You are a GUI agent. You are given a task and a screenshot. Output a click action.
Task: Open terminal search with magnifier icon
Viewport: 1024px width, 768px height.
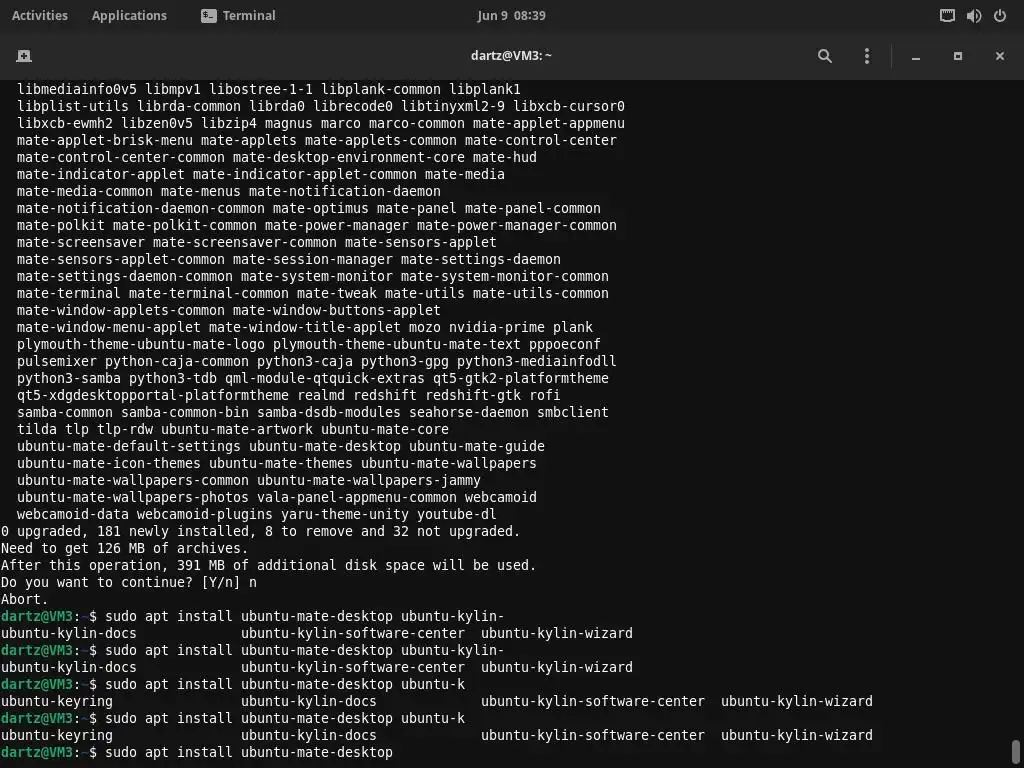coord(825,56)
